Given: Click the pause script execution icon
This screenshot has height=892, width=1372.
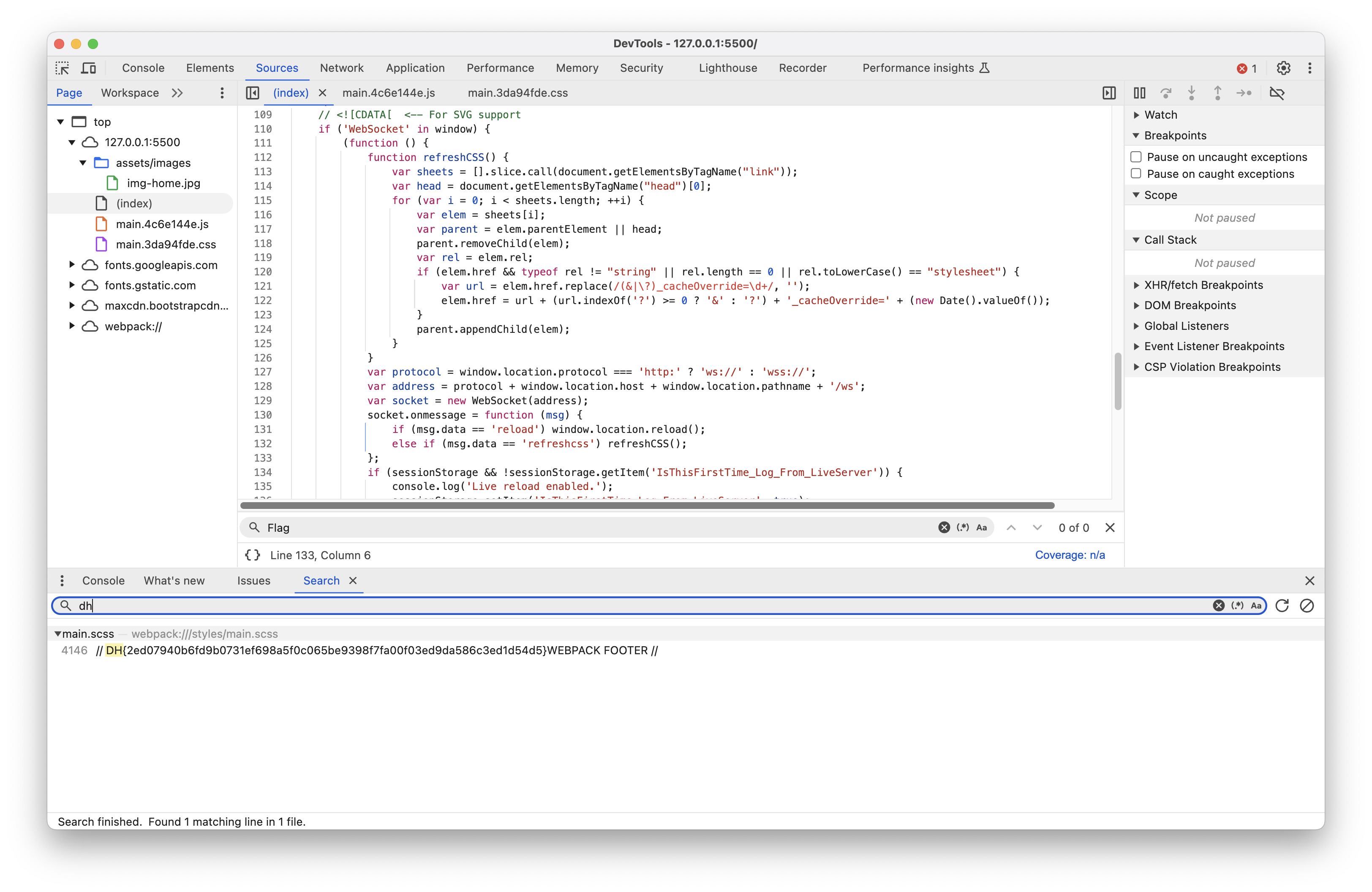Looking at the screenshot, I should 1139,93.
